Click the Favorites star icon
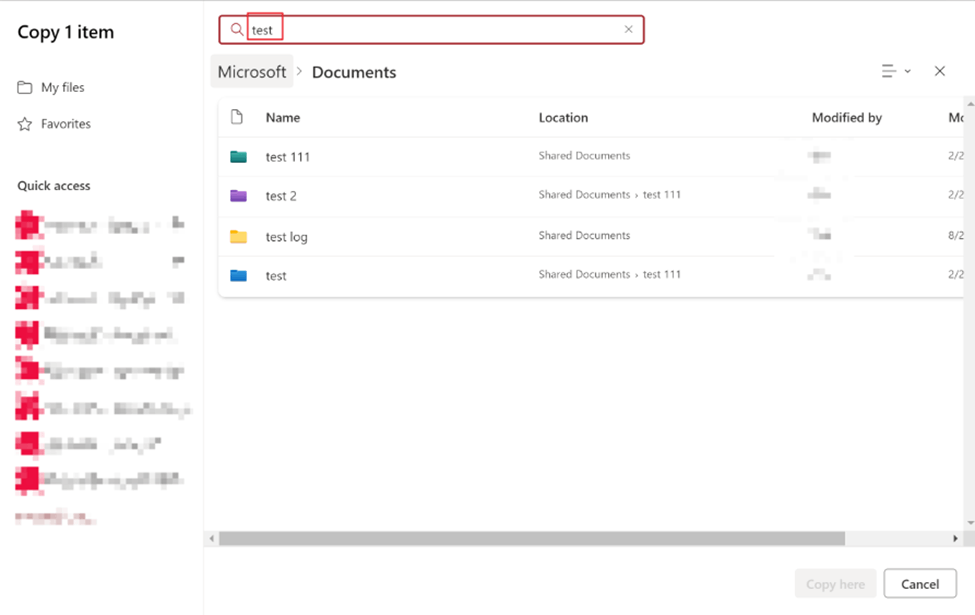The image size is (975, 615). coord(25,124)
